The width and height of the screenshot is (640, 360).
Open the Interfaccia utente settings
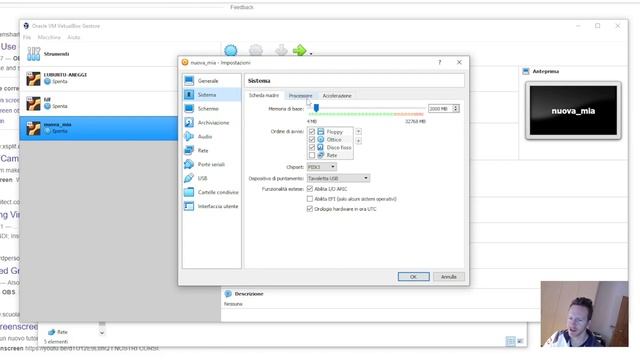point(212,206)
